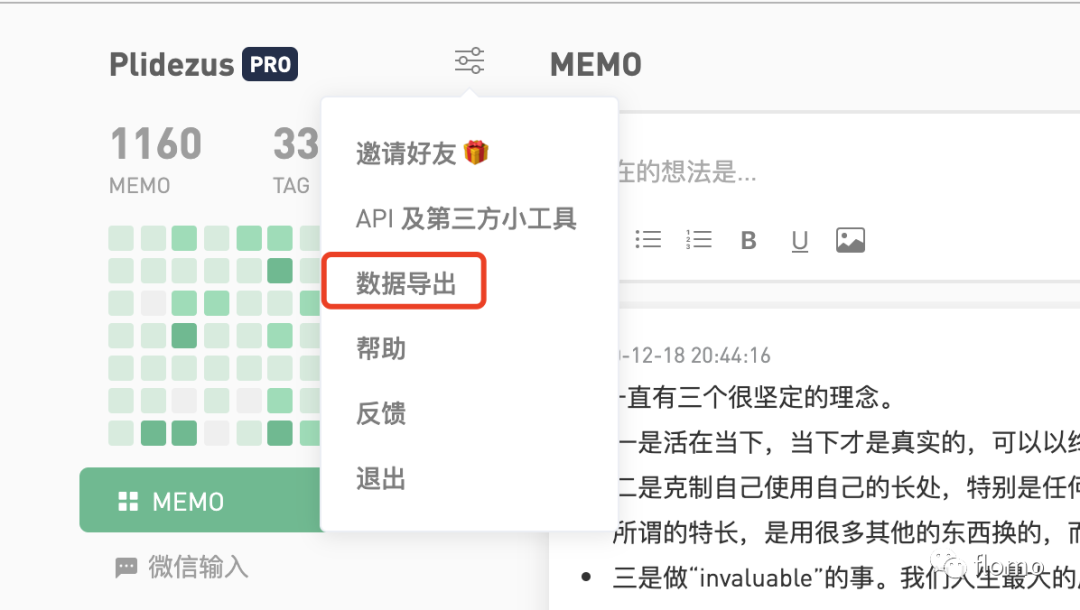Open the settings sliders icon menu
This screenshot has width=1080, height=610.
[x=469, y=61]
